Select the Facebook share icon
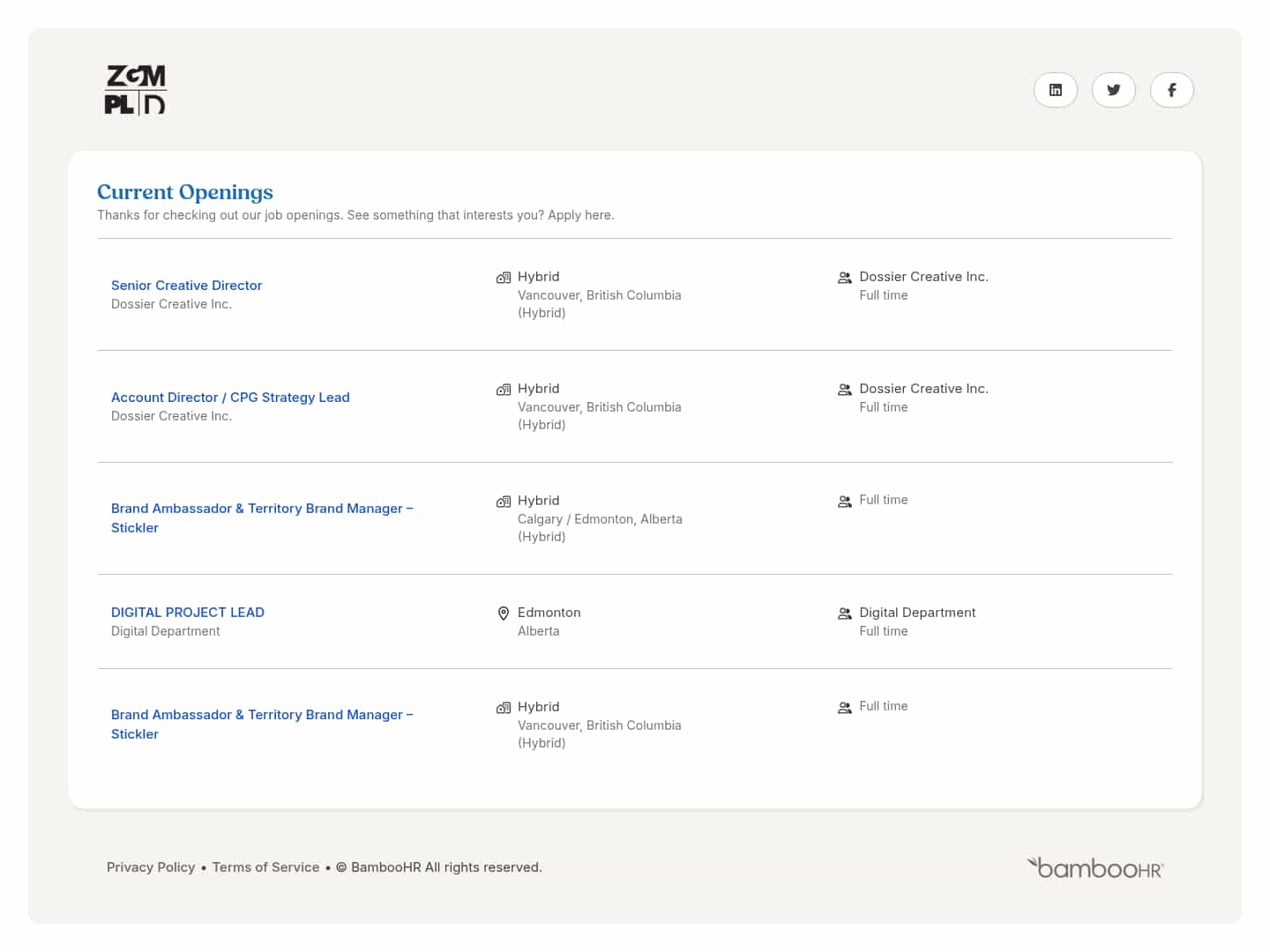This screenshot has height=952, width=1270. (x=1171, y=89)
